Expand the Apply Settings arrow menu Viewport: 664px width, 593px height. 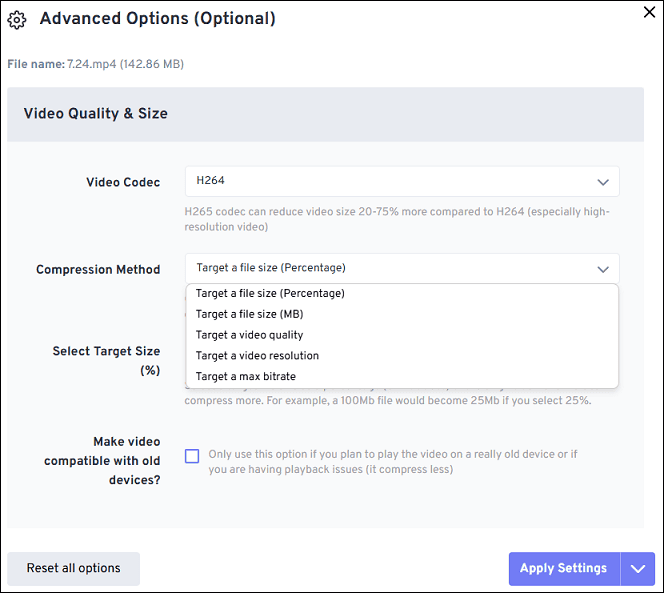pos(638,568)
